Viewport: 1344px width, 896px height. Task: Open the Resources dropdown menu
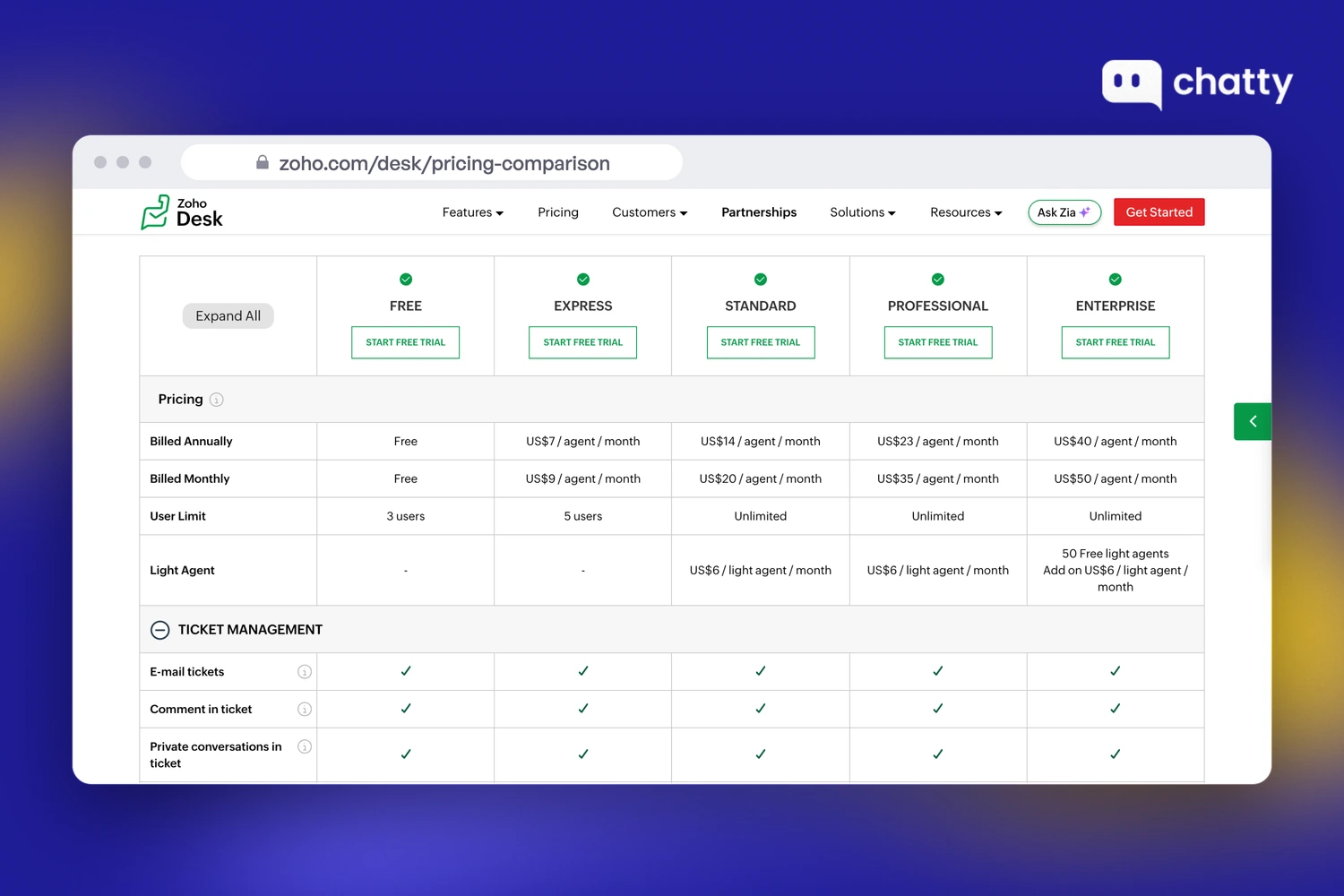966,212
